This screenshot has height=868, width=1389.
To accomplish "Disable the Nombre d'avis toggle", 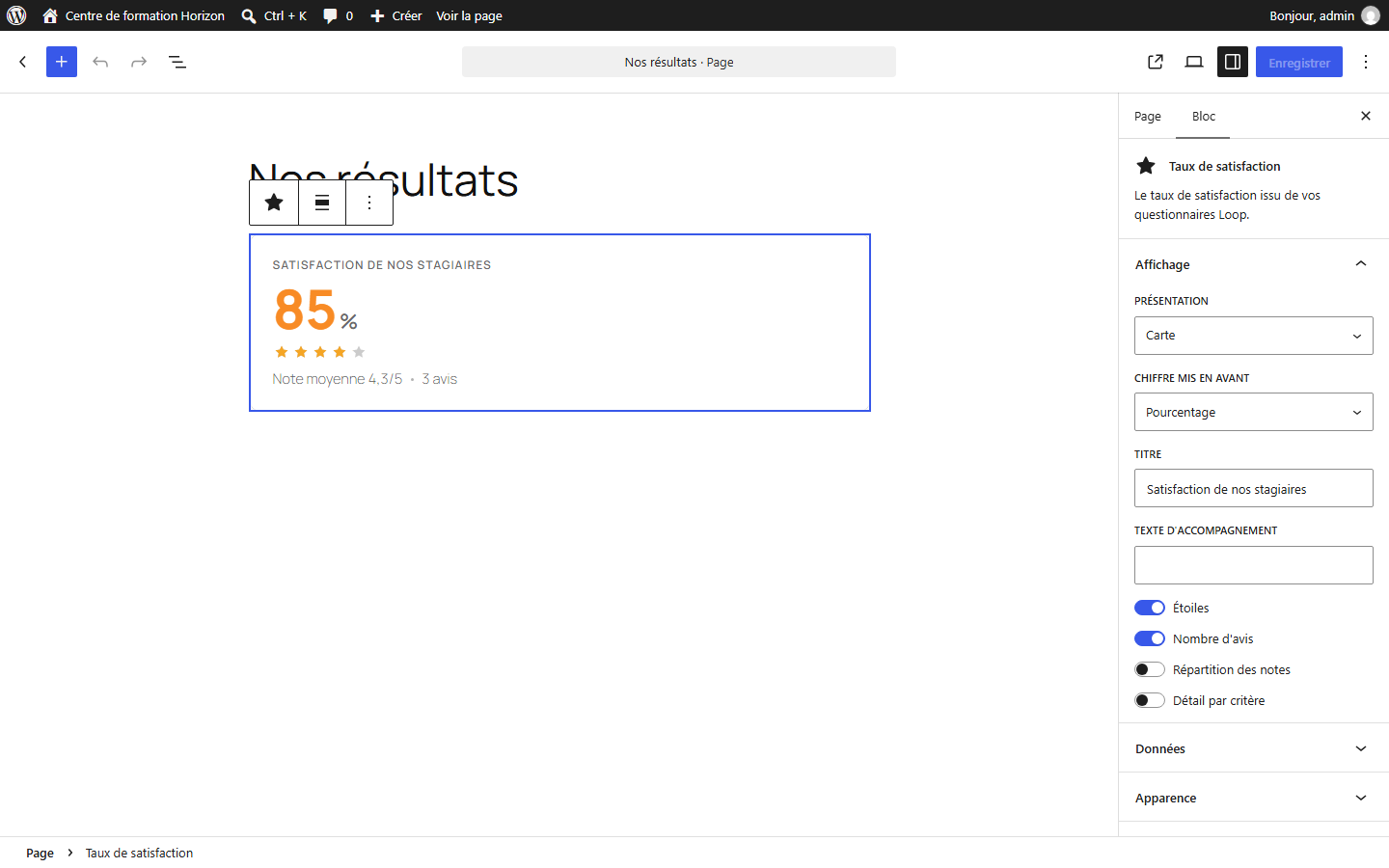I will [1150, 638].
